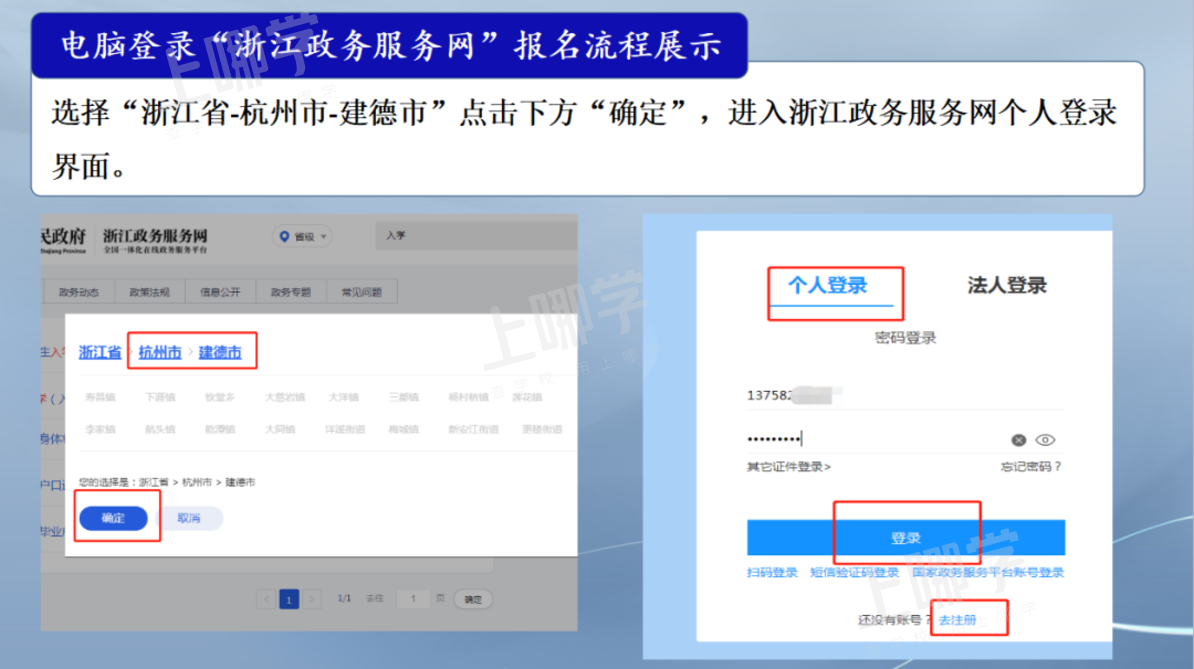Choose 大同镇 from the town list

(x=279, y=429)
